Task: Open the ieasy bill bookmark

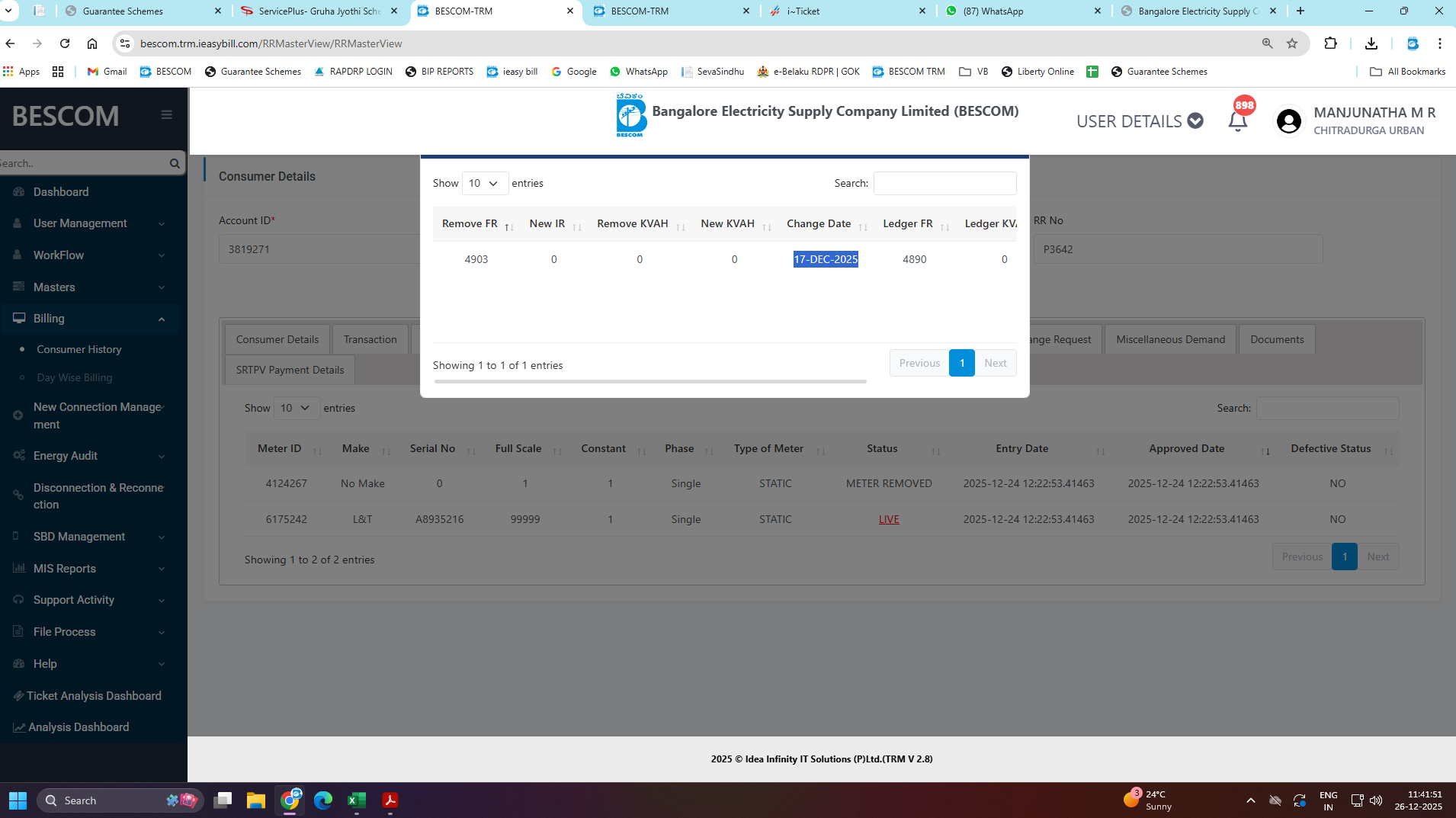Action: tap(512, 72)
